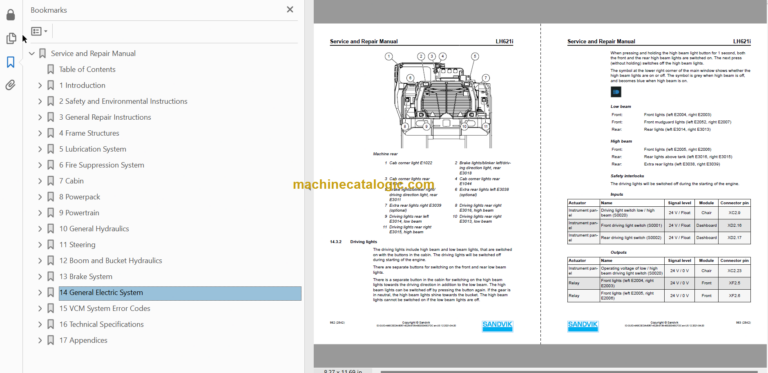Jump to the 13 Brake System bookmark
The height and width of the screenshot is (373, 768).
tap(86, 277)
